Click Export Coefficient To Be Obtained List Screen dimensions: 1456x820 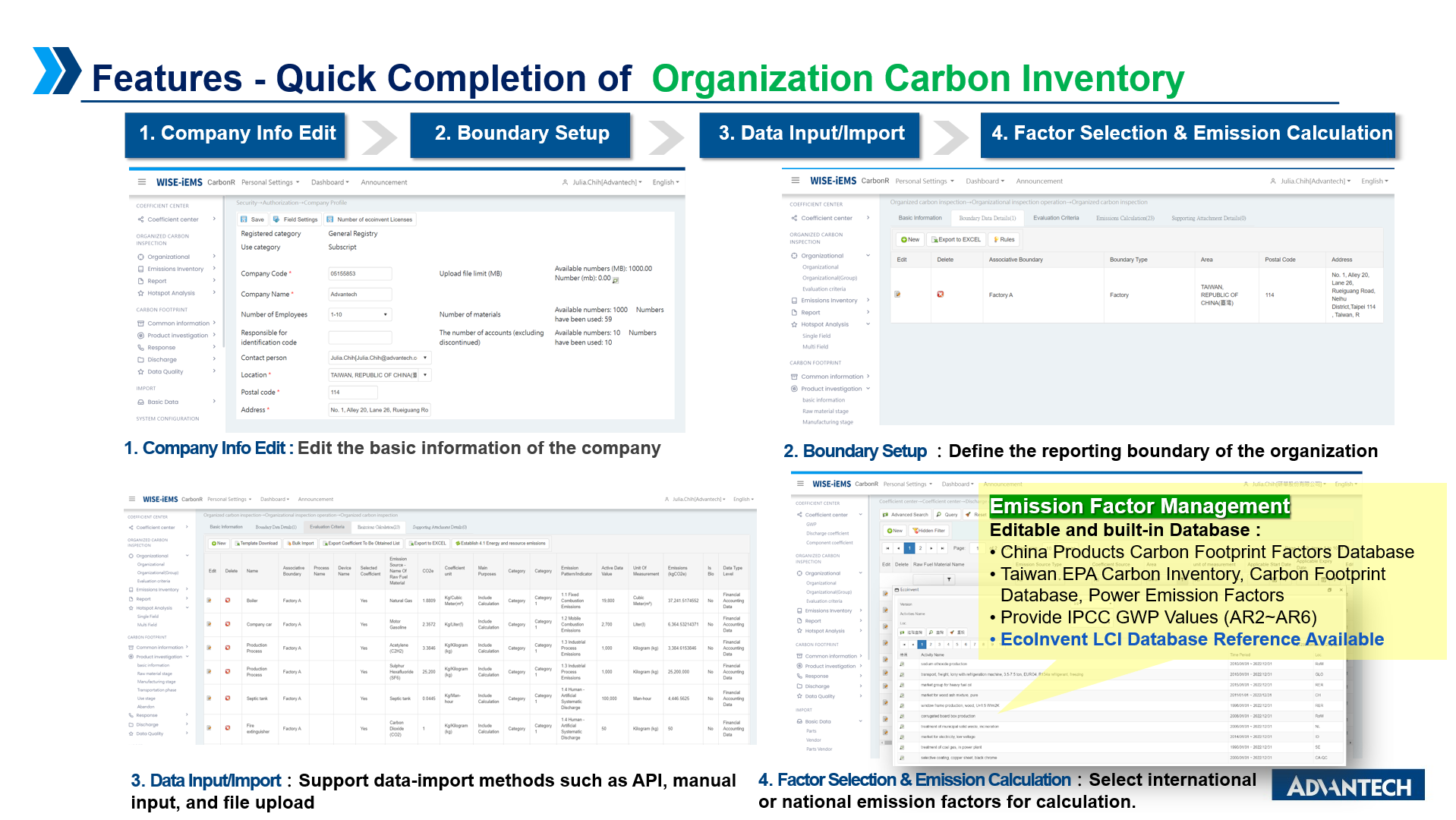coord(361,543)
